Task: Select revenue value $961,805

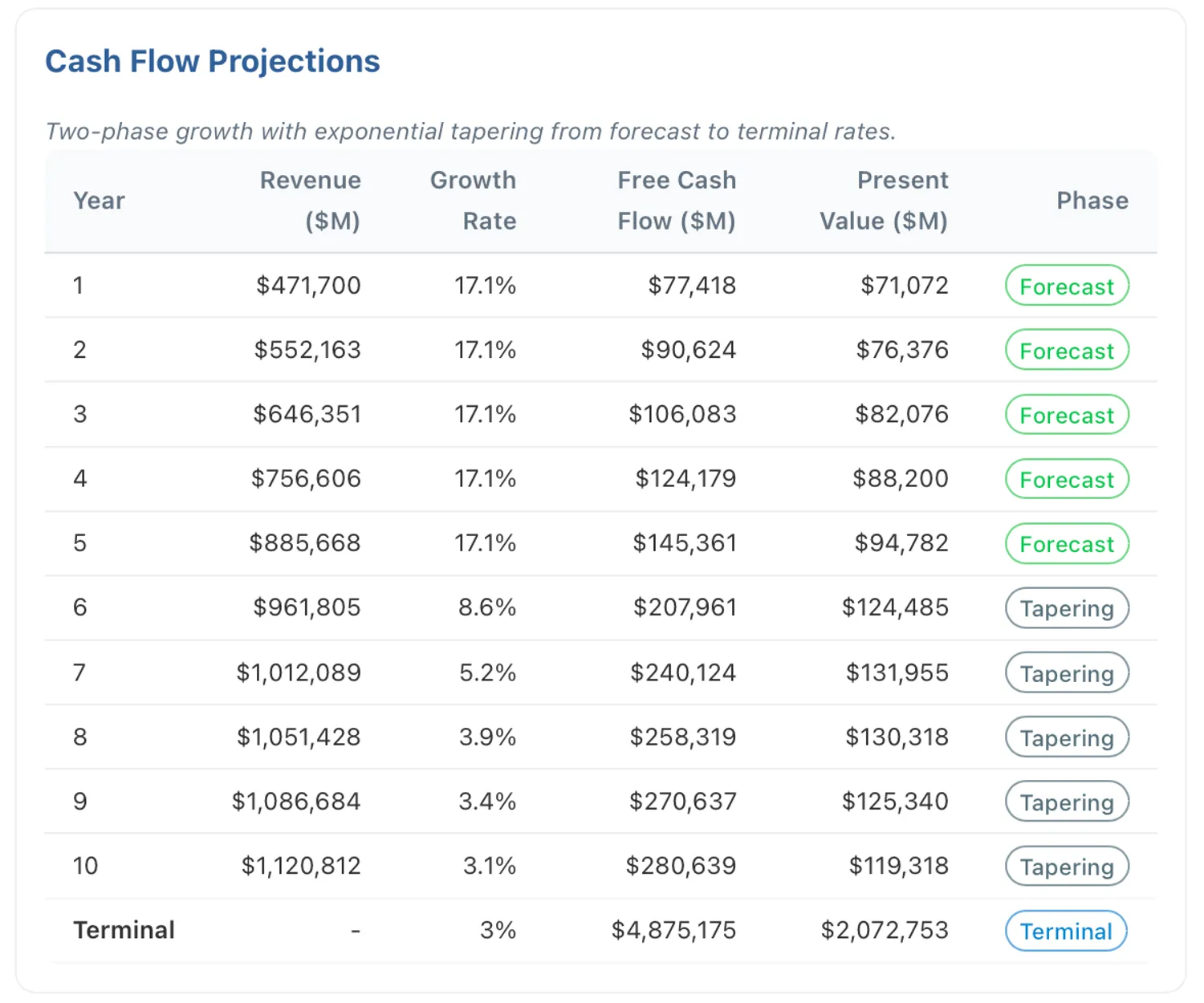Action: tap(307, 607)
